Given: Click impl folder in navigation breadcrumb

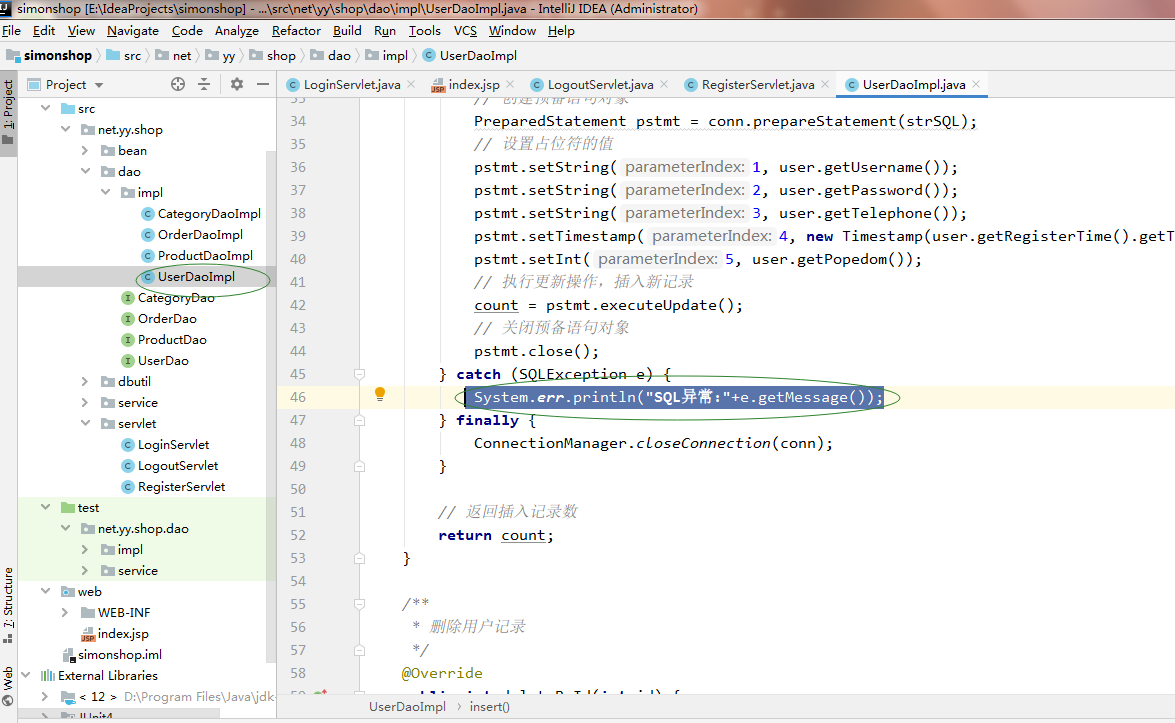Looking at the screenshot, I should [x=387, y=55].
